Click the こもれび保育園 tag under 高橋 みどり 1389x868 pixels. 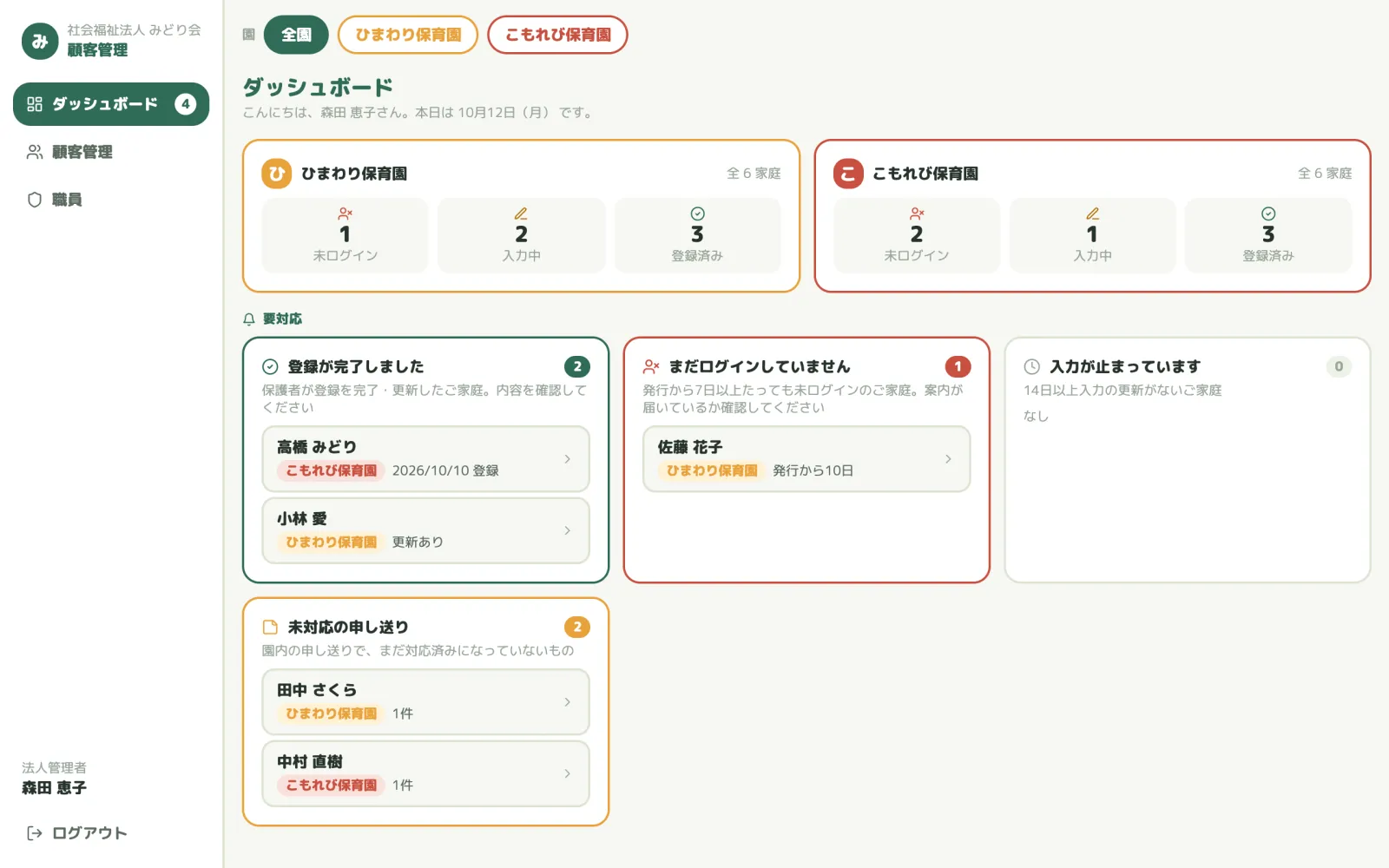click(x=332, y=470)
